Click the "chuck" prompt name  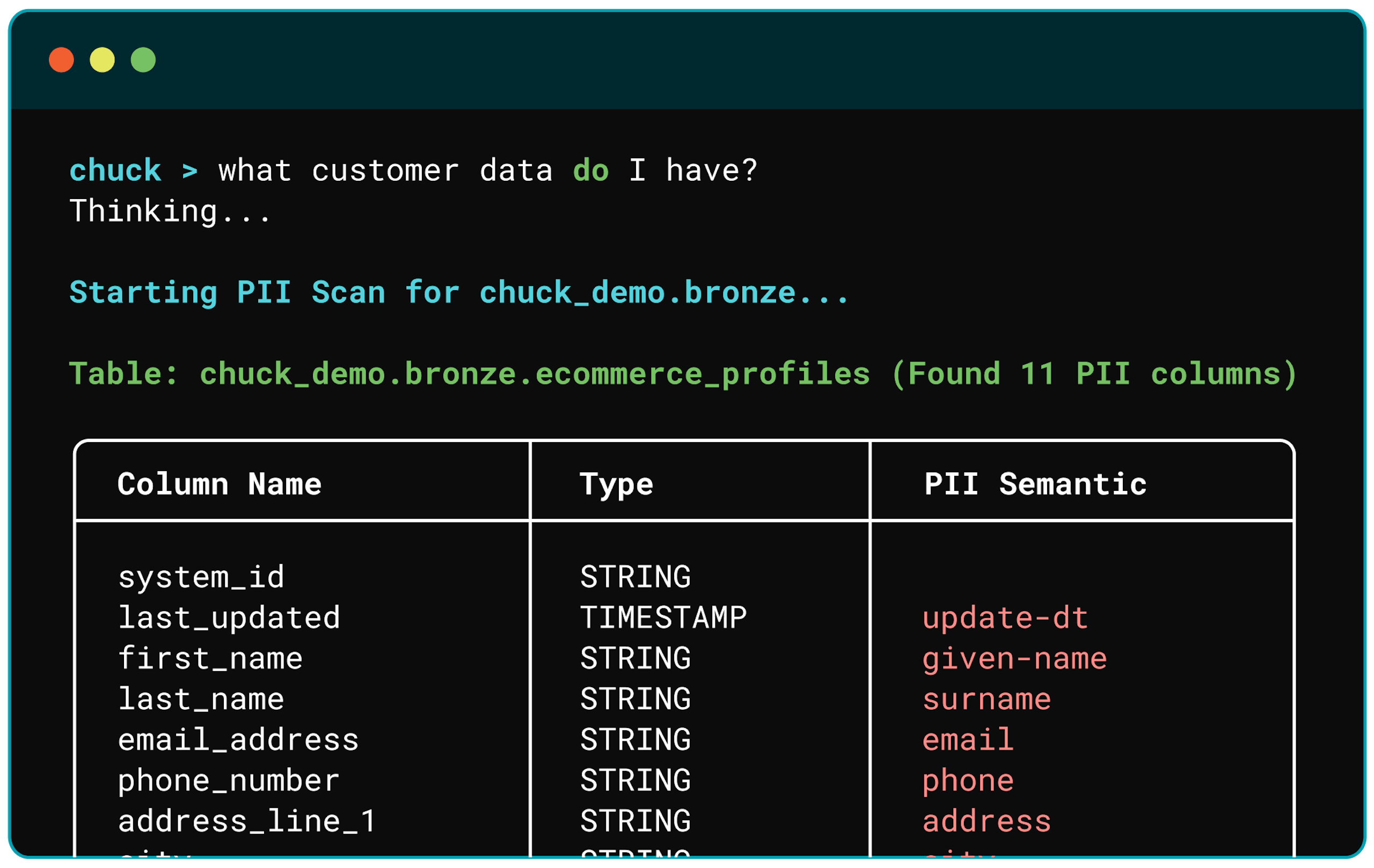[x=115, y=171]
